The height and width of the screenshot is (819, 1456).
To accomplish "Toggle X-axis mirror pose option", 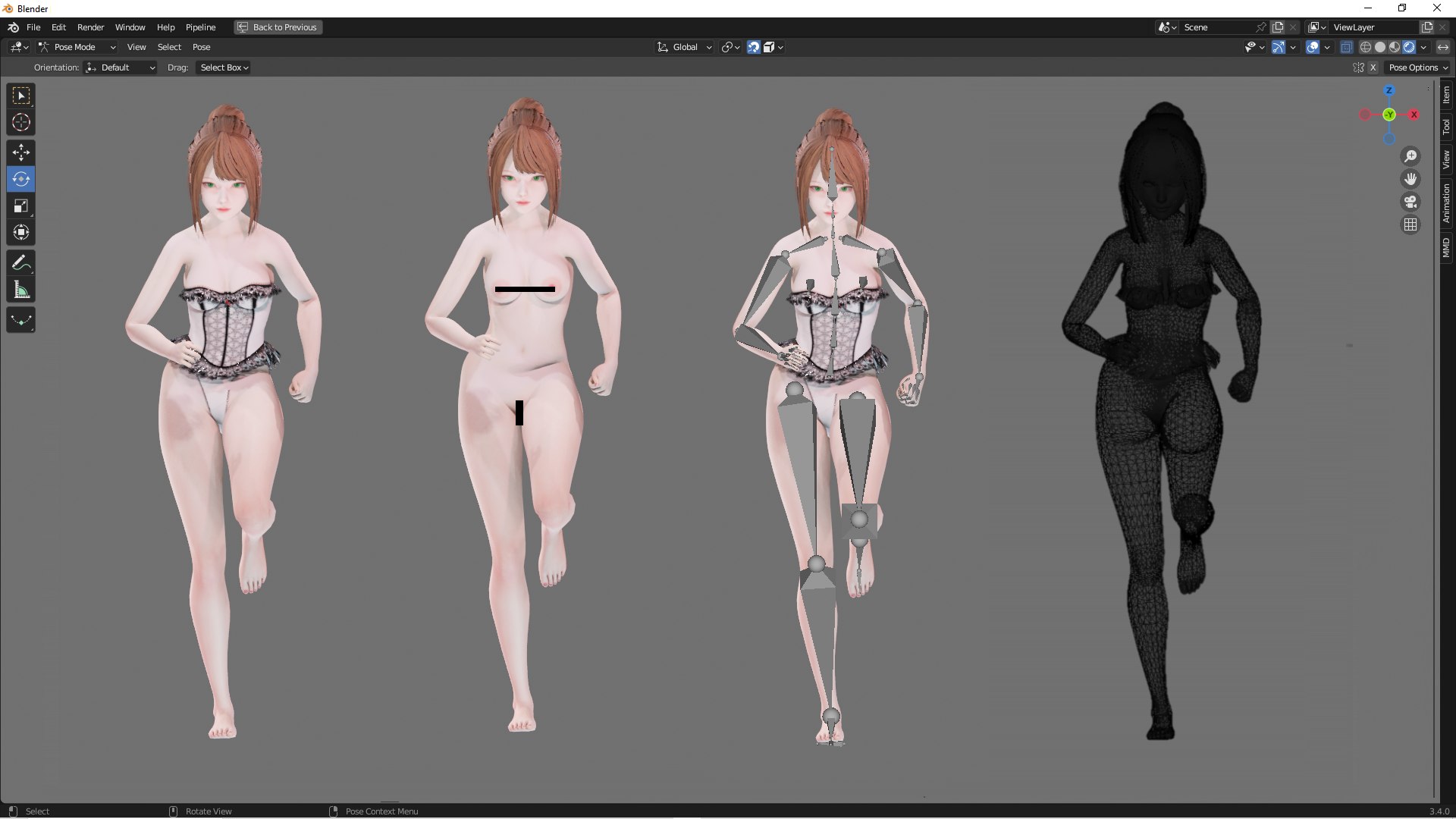I will (1373, 67).
